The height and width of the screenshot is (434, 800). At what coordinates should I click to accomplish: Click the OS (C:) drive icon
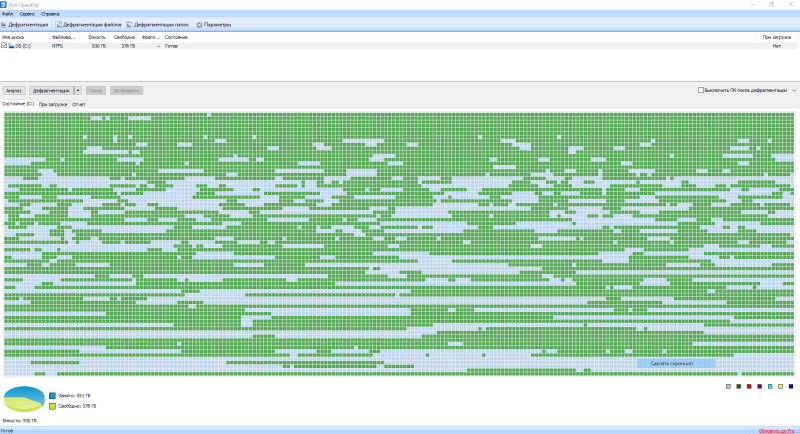pos(11,46)
